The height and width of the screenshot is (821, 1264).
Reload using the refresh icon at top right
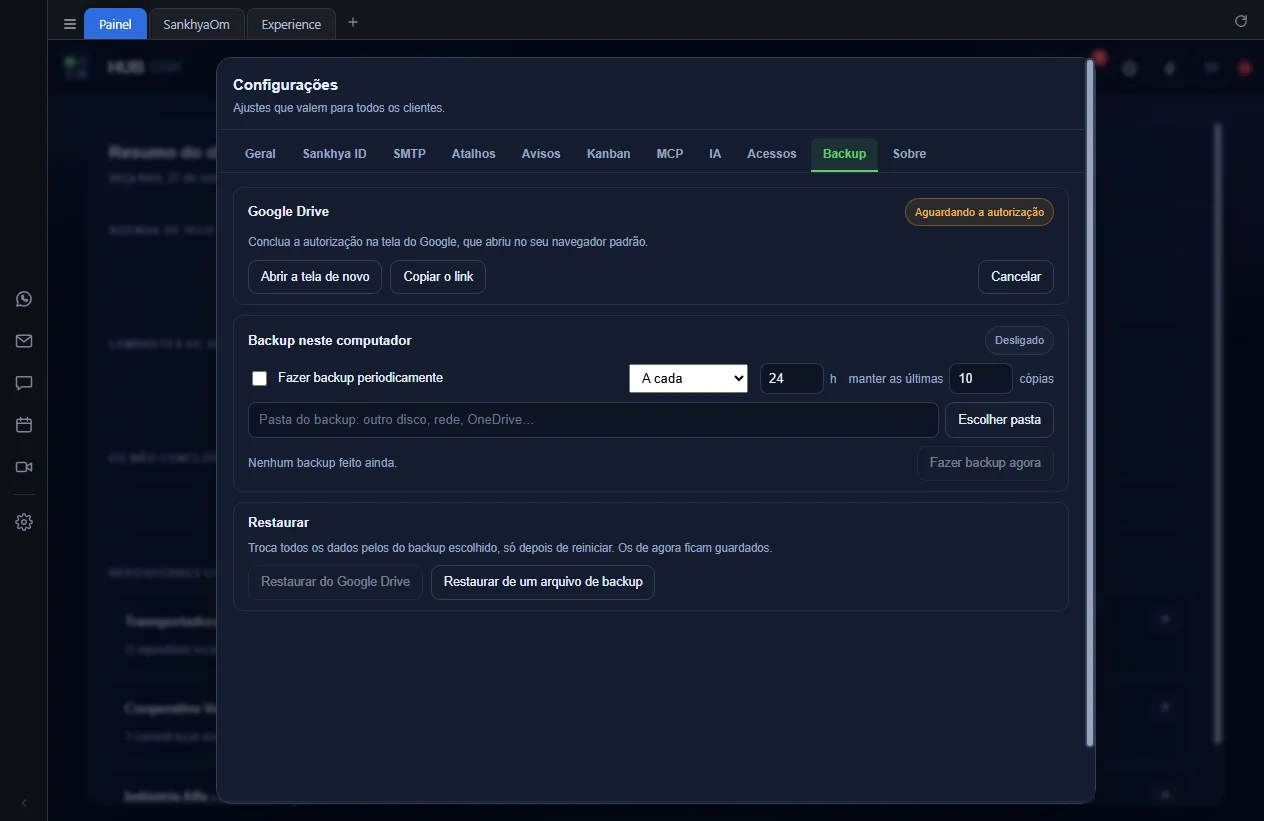click(1241, 21)
